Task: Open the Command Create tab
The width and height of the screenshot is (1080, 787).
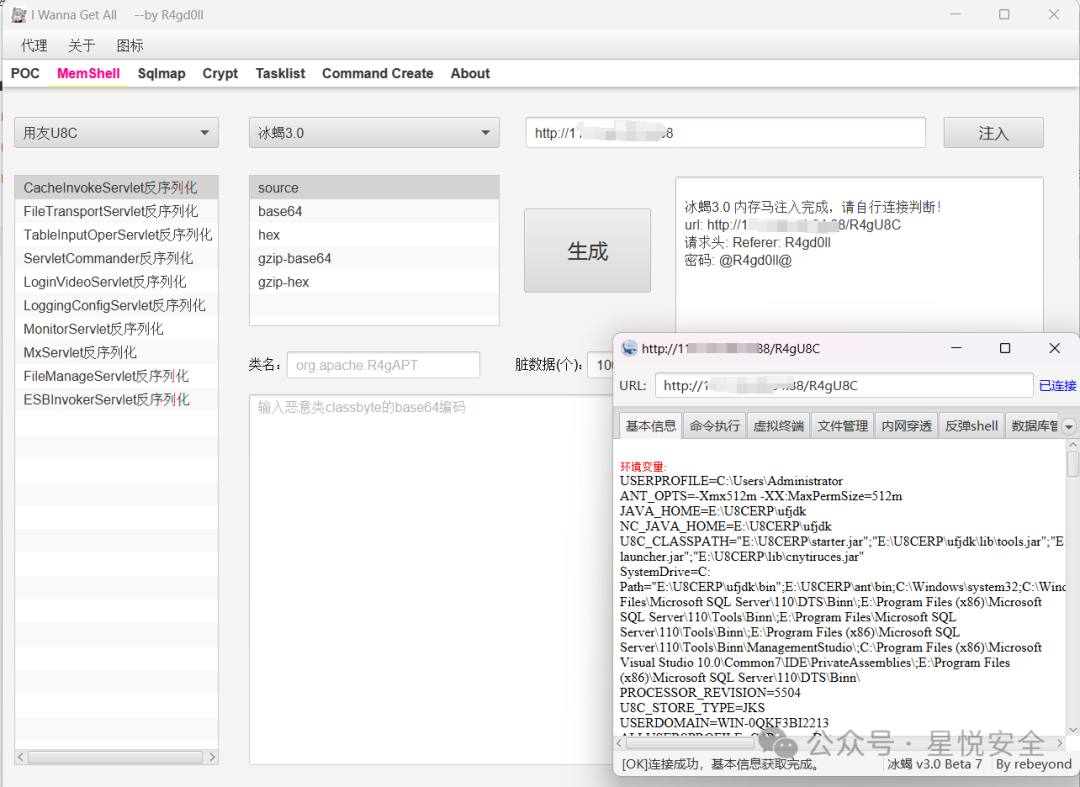Action: (377, 73)
